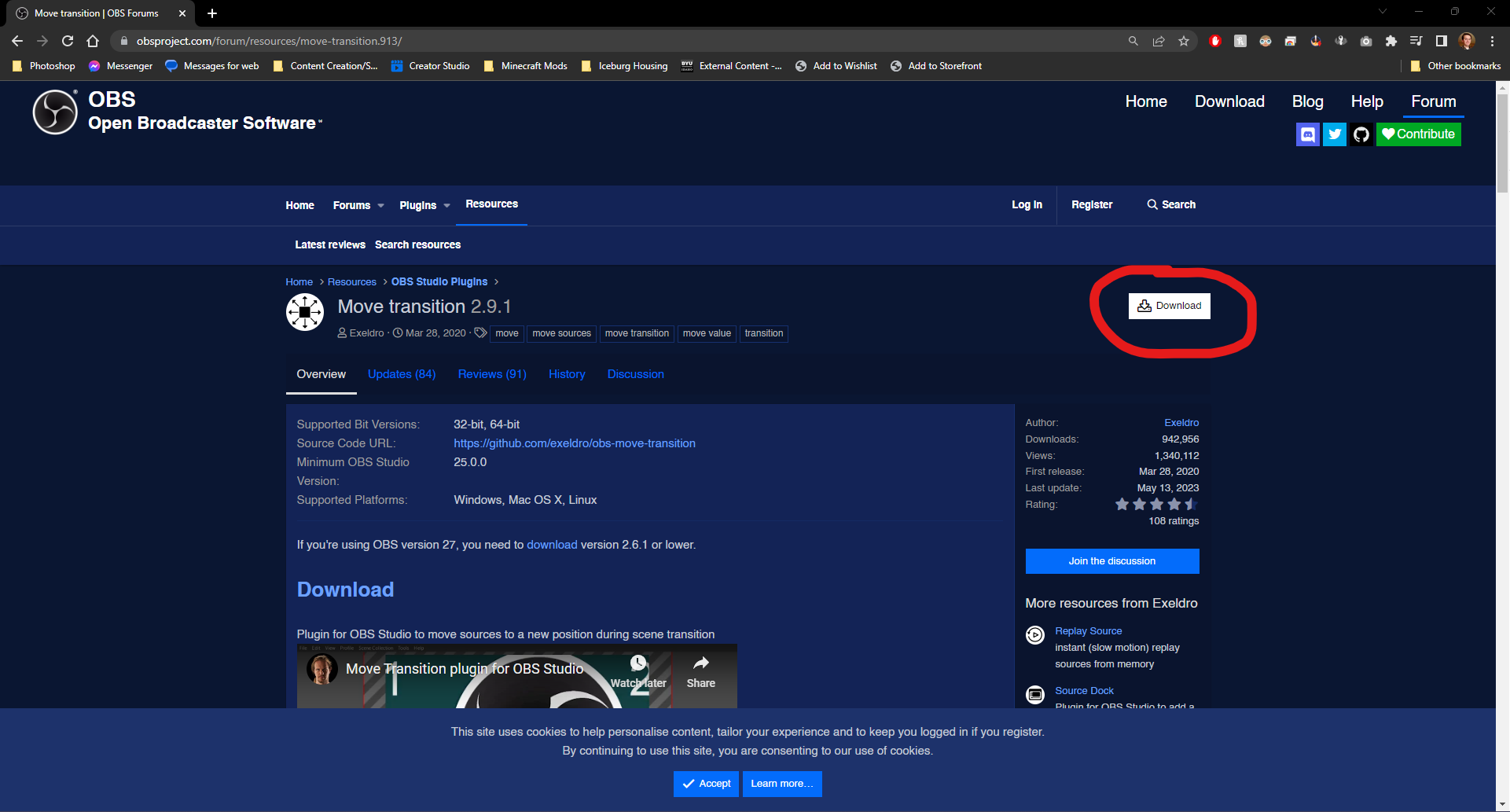Image resolution: width=1510 pixels, height=812 pixels.
Task: Click the Log in link
Action: coord(1027,205)
